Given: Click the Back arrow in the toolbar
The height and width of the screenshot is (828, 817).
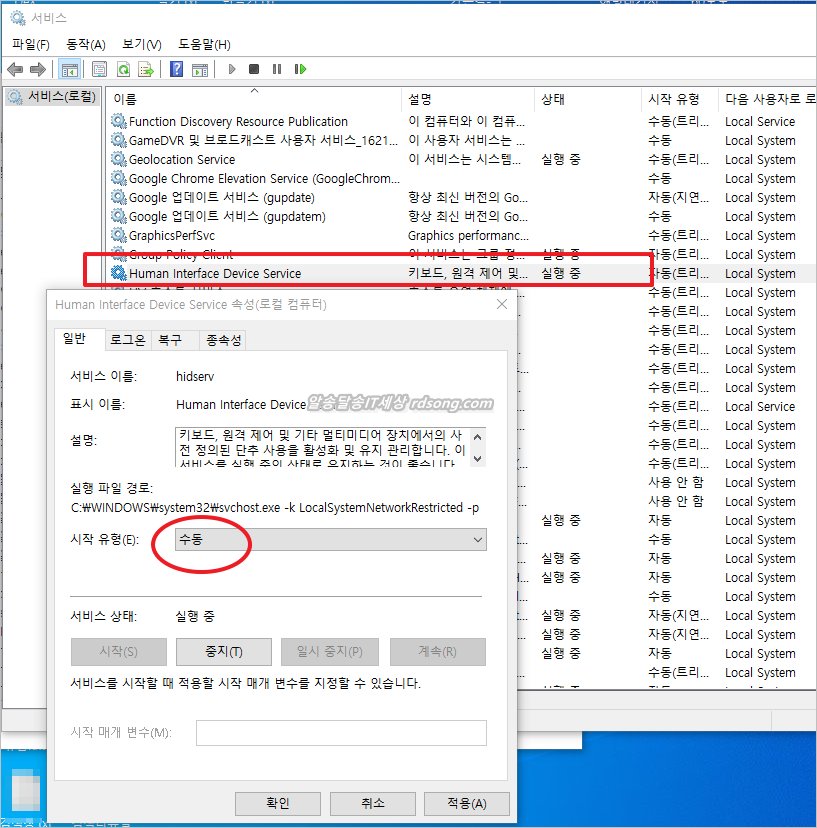Looking at the screenshot, I should coord(15,69).
